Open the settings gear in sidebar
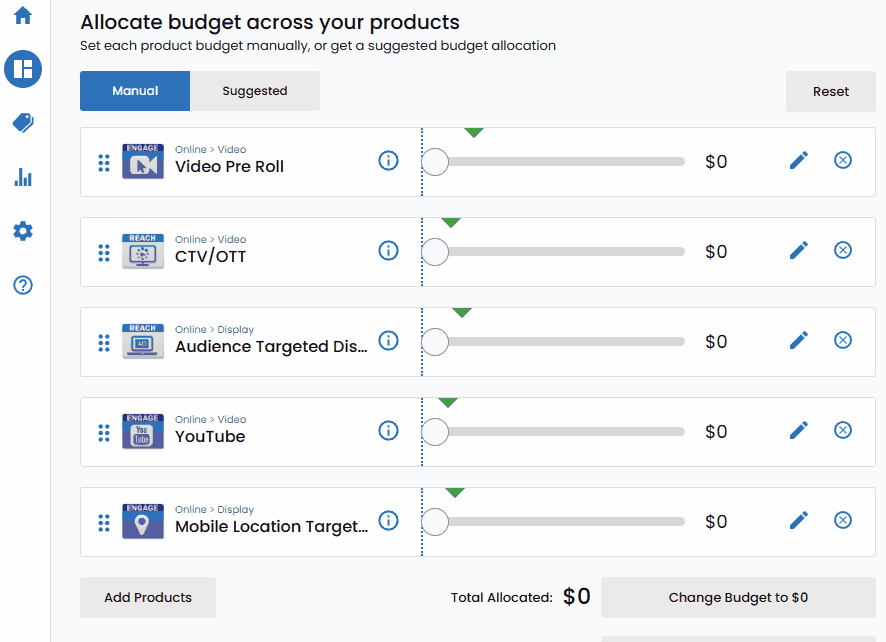 [23, 231]
